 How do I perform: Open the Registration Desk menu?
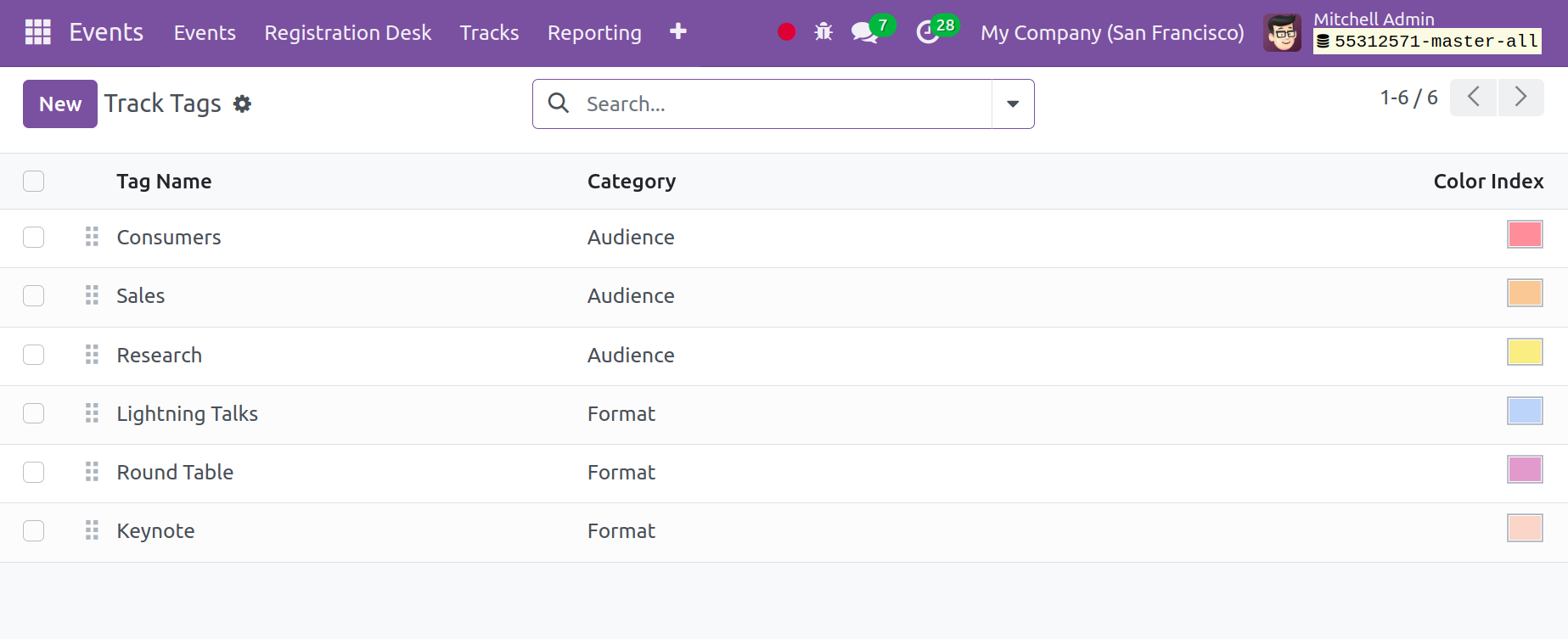[x=348, y=33]
